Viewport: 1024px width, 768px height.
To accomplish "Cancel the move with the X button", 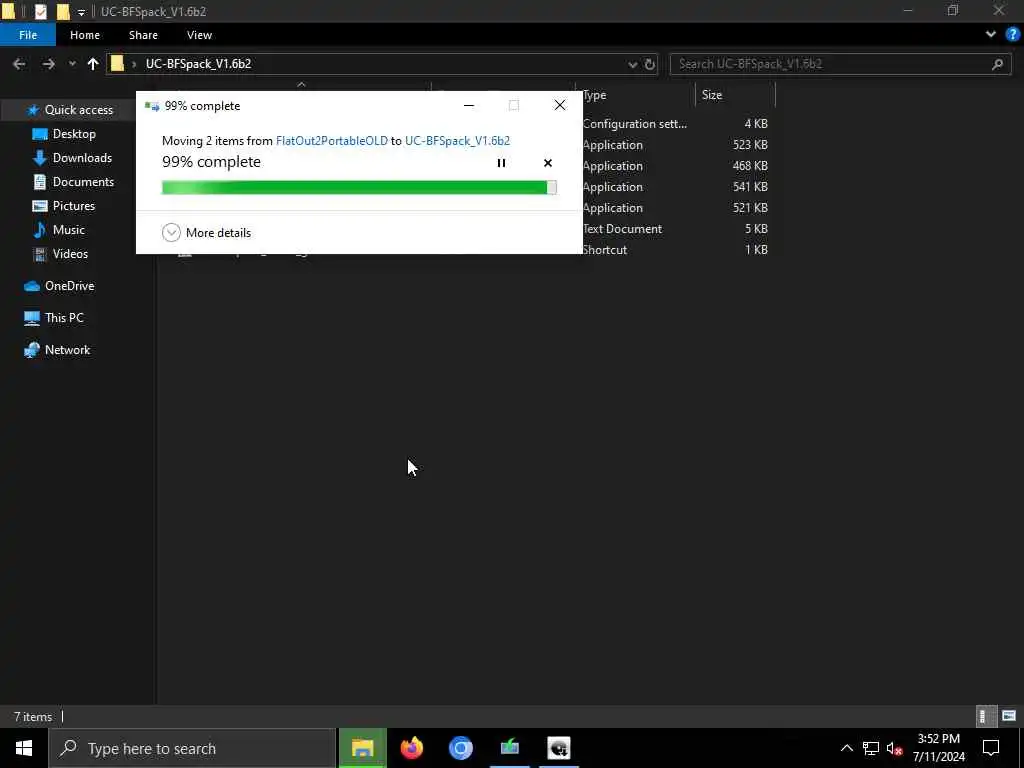I will 547,163.
